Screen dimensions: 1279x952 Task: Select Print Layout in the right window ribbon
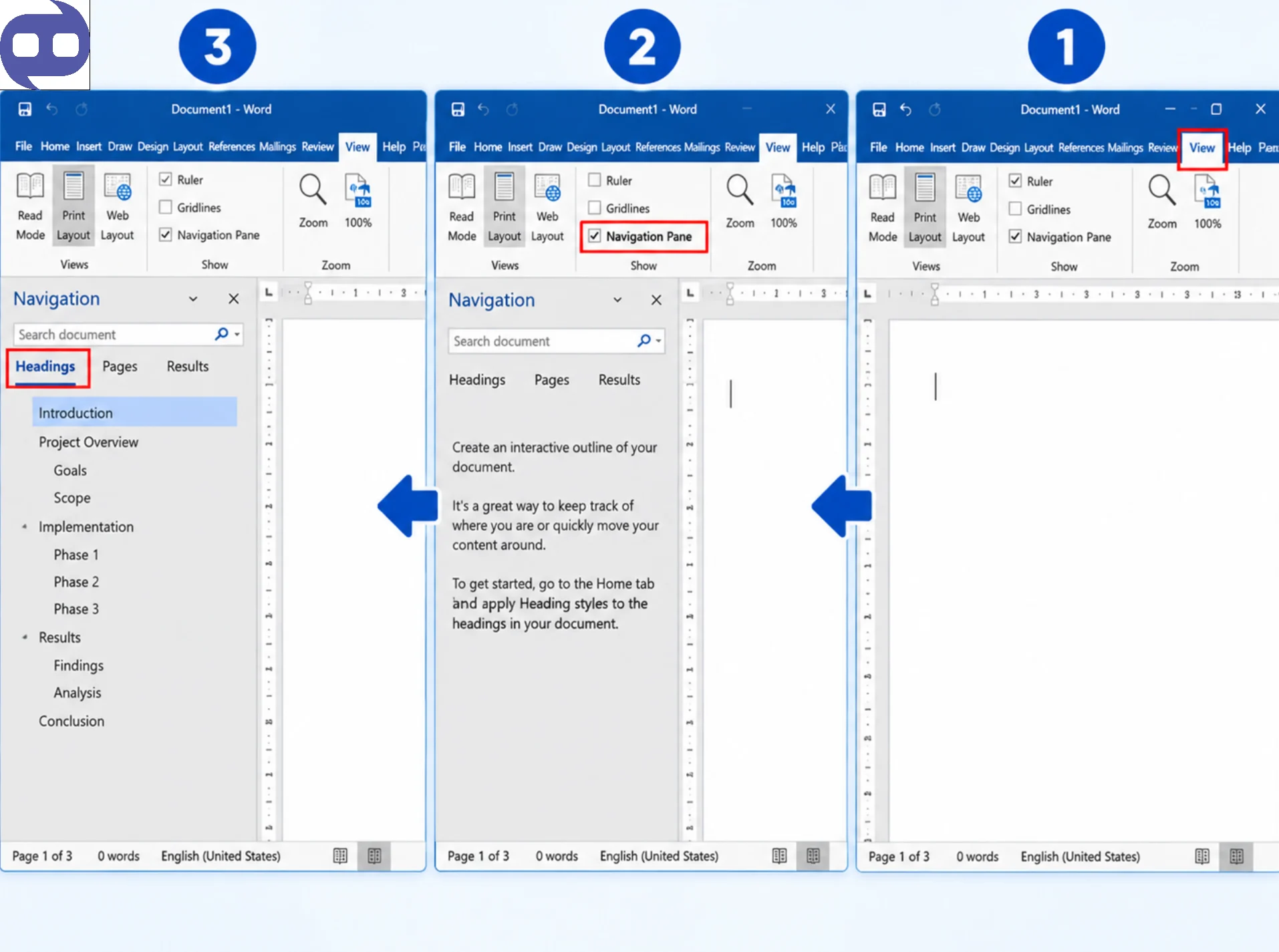(925, 208)
